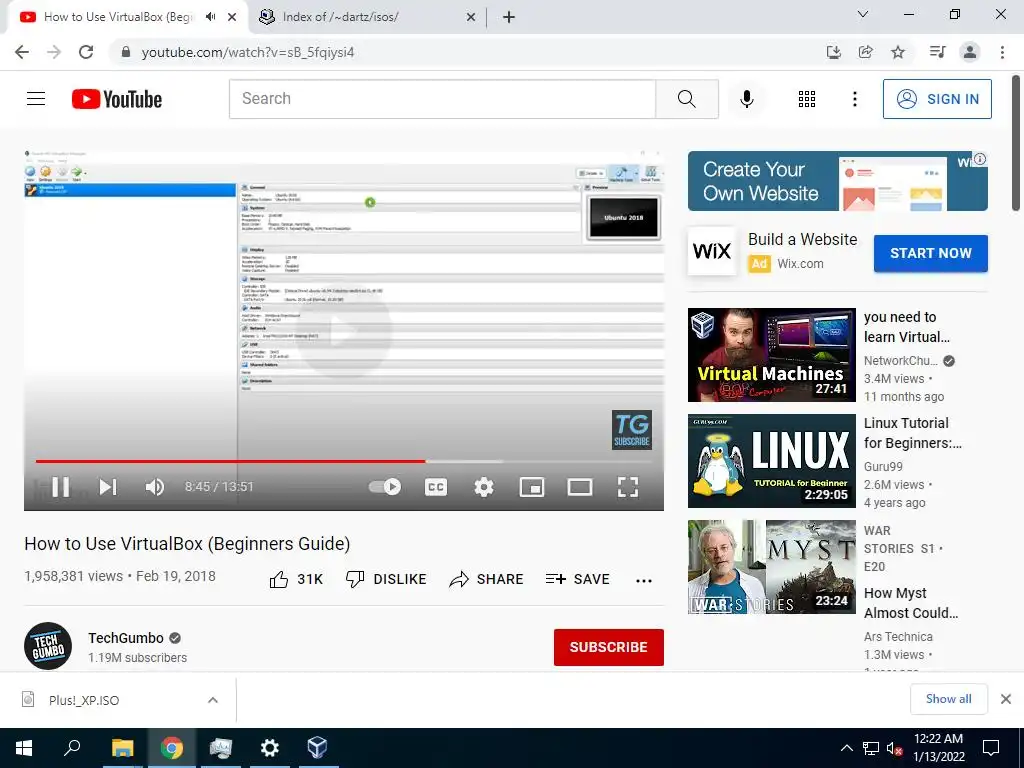
Task: Toggle the autoplay switch
Action: (385, 487)
